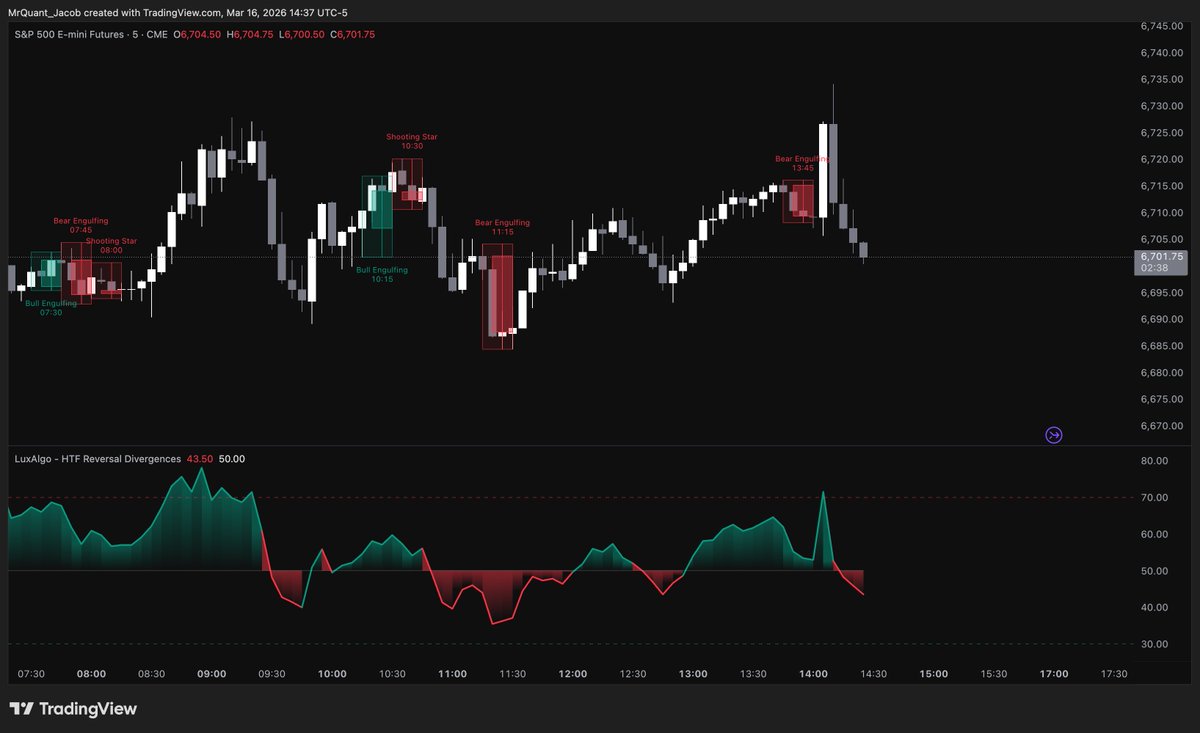Click the 15:00 label on the time axis
Viewport: 1200px width, 733px height.
pos(934,674)
